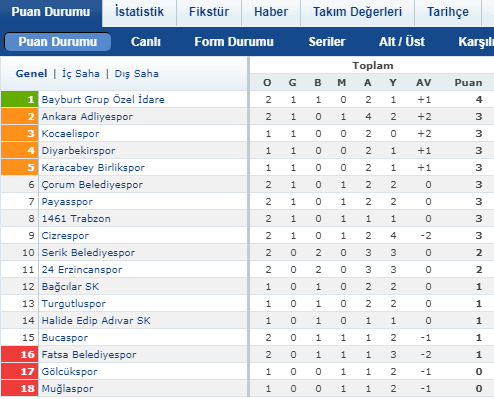Open the Alt / Üst view
The image size is (494, 399).
(x=402, y=42)
